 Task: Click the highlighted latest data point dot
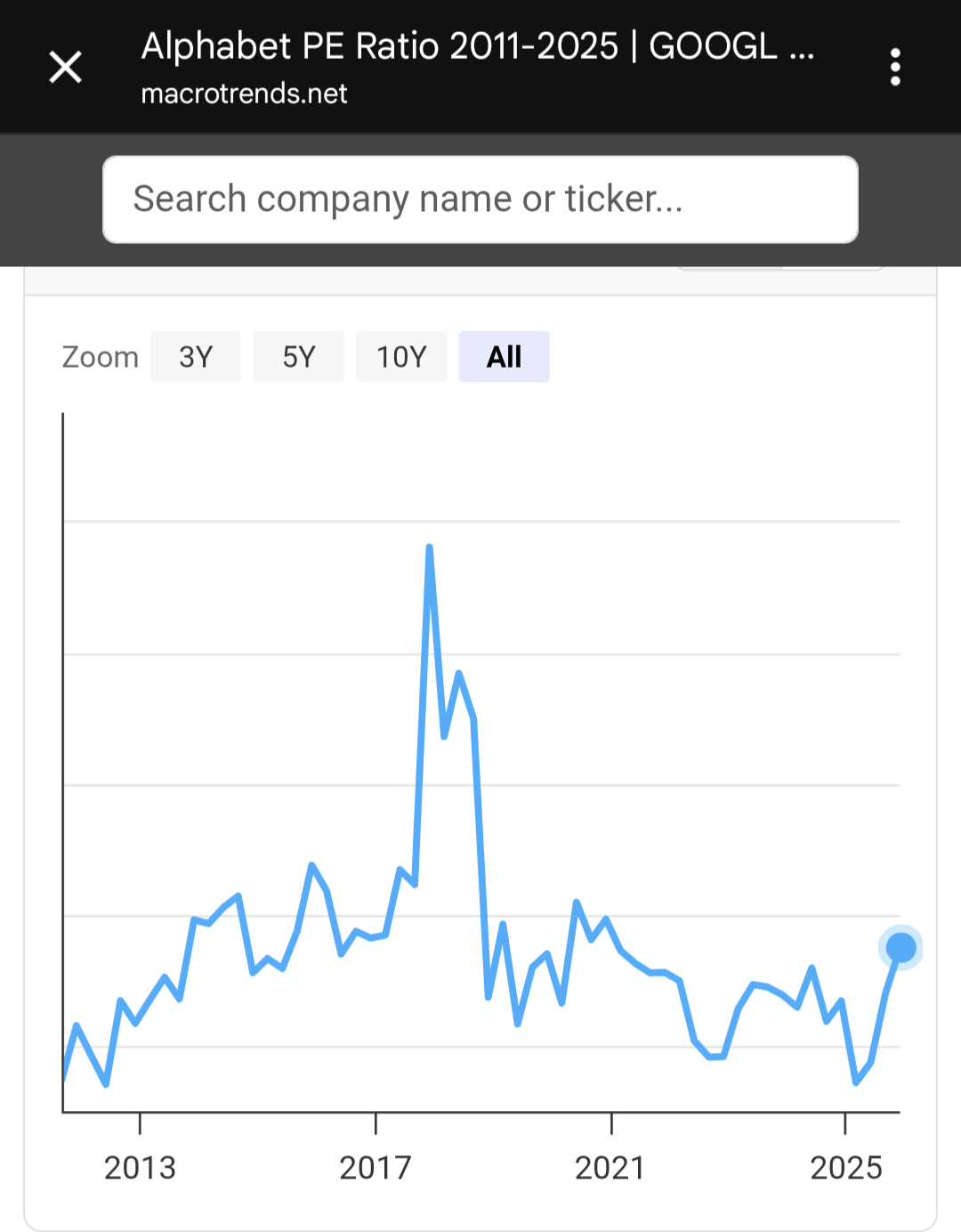click(x=900, y=948)
